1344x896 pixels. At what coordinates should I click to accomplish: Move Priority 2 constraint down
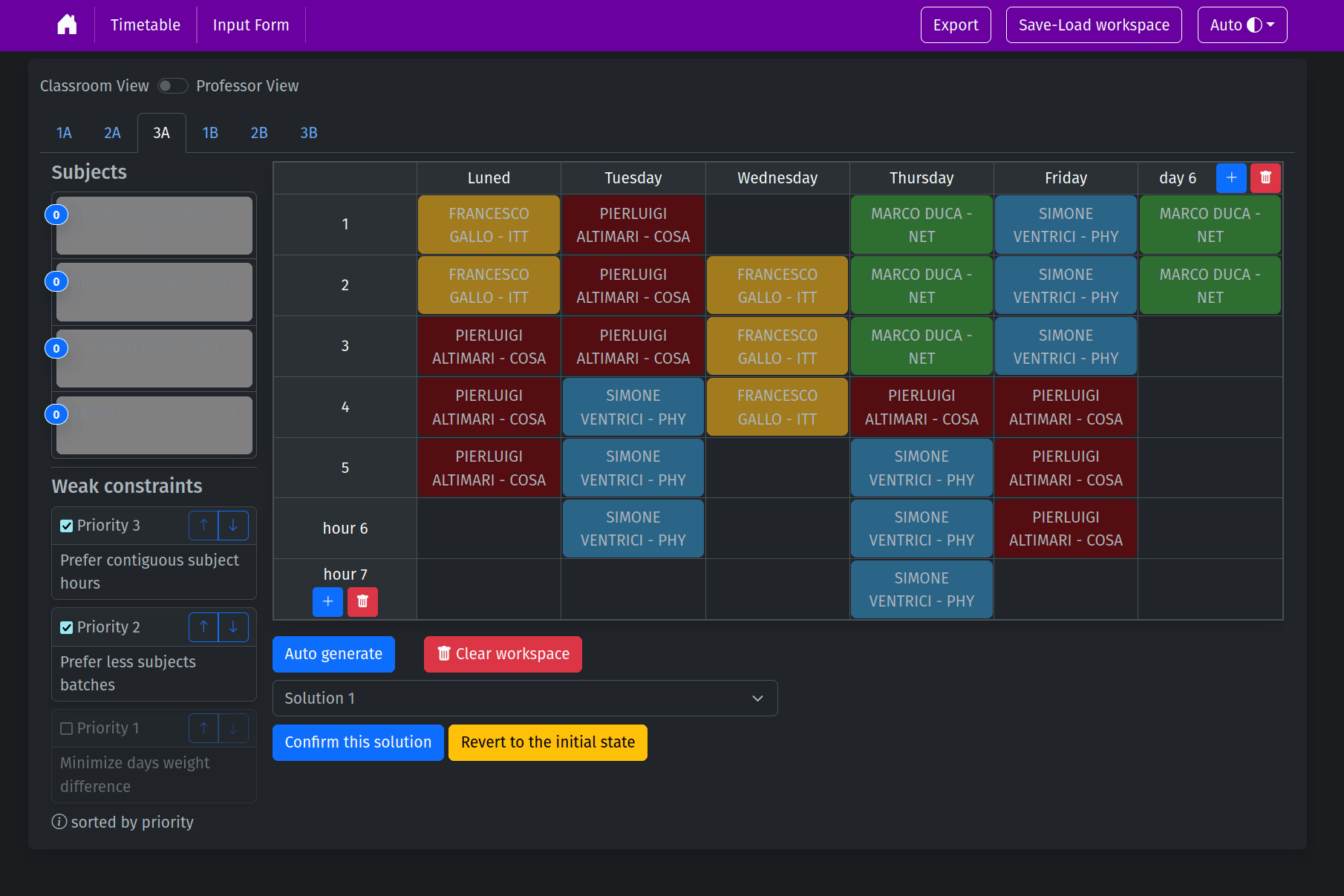[x=233, y=627]
